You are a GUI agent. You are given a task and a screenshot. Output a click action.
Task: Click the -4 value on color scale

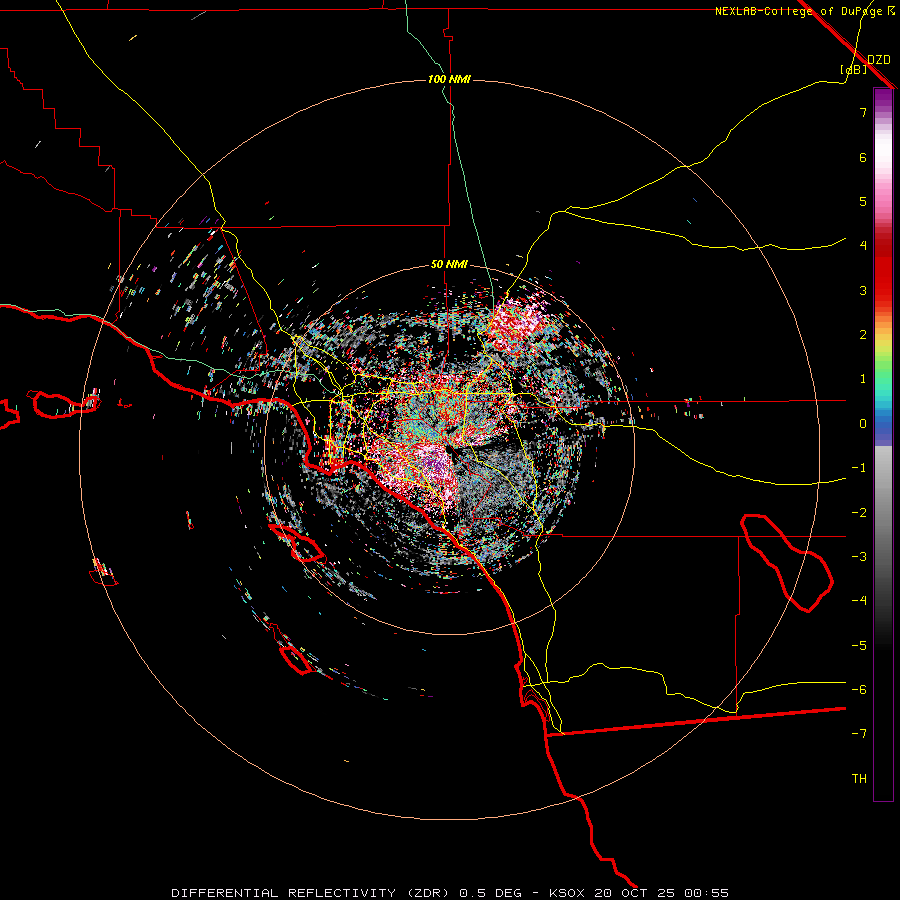point(859,600)
